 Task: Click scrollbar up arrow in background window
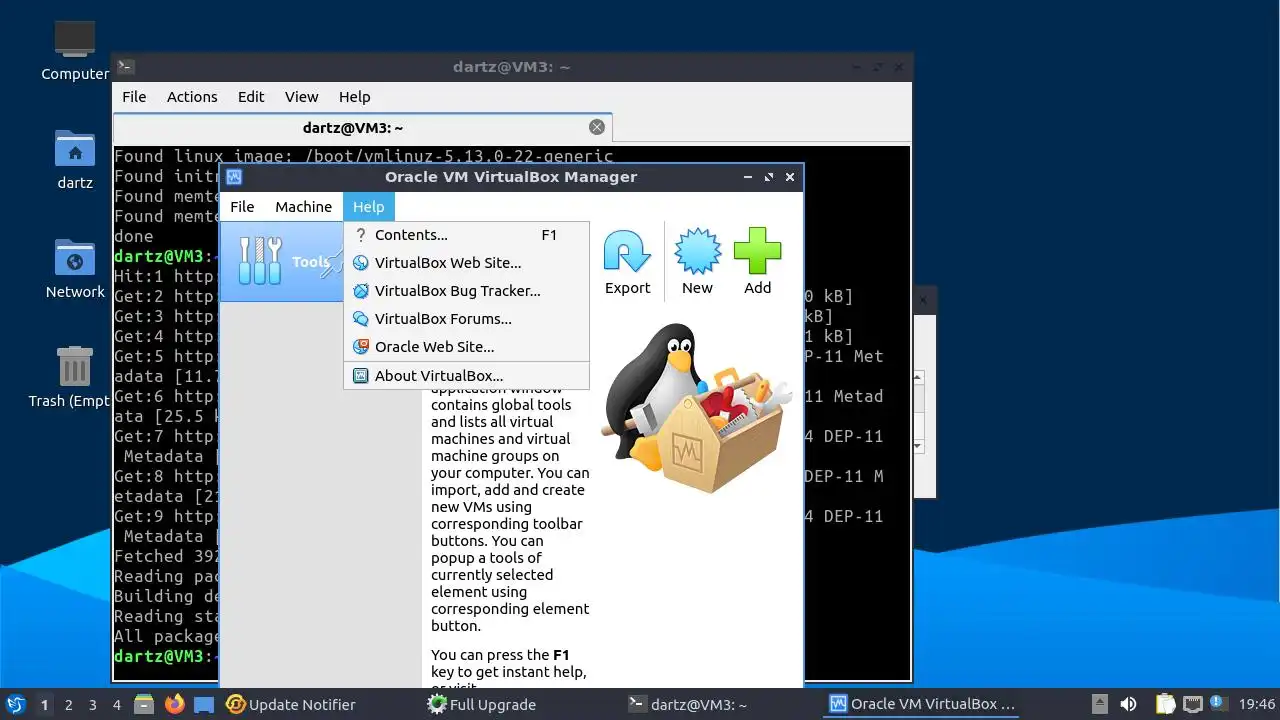pyautogui.click(x=920, y=378)
